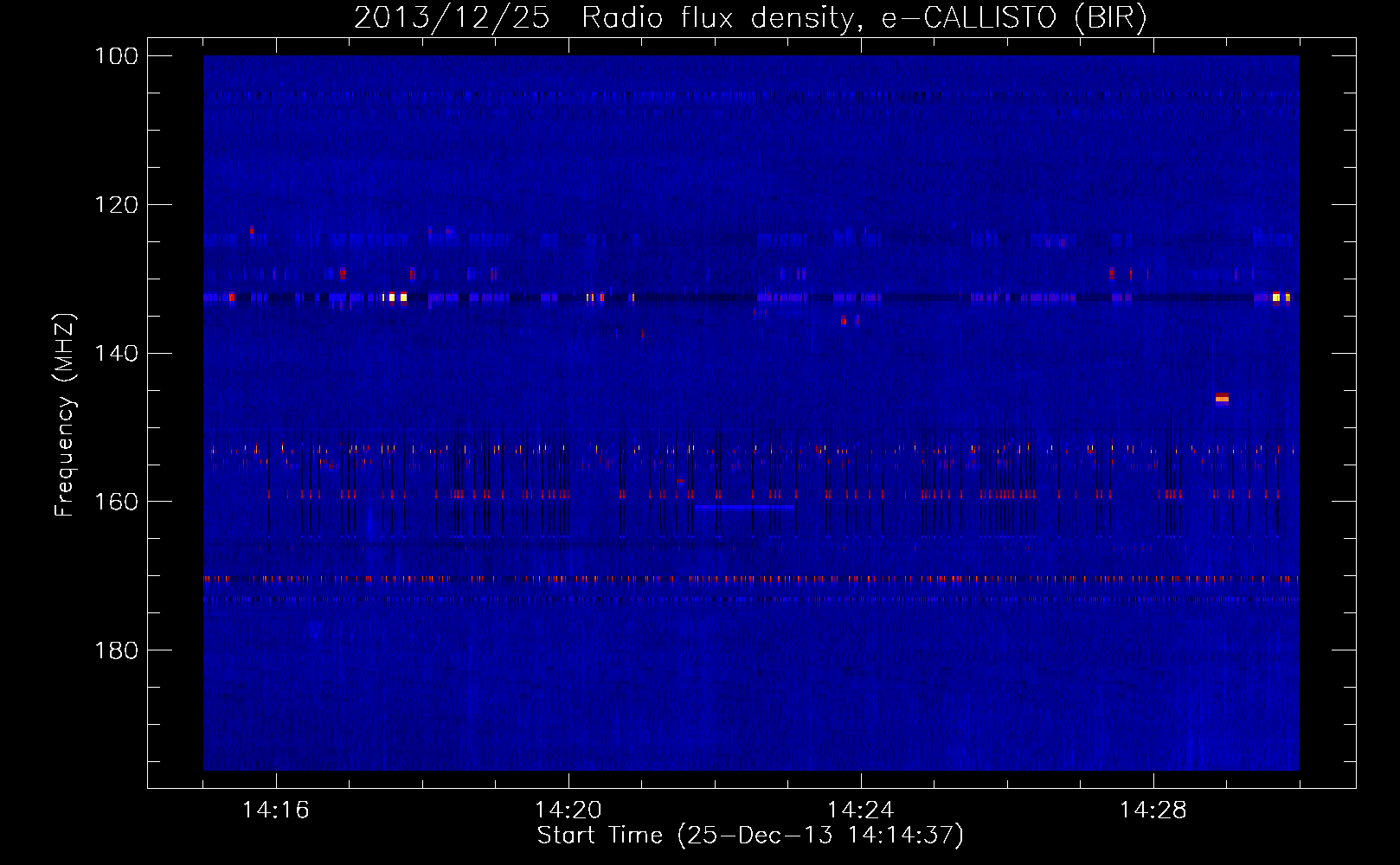Click the 140 frequency tick label
The image size is (1400, 865).
coord(115,353)
